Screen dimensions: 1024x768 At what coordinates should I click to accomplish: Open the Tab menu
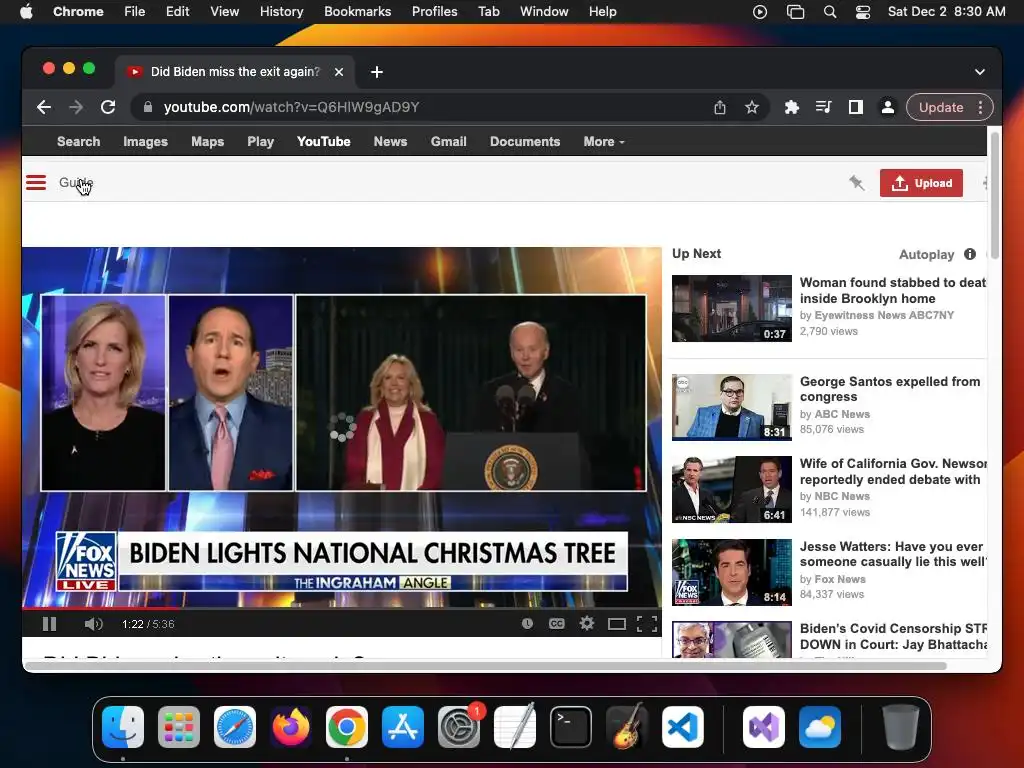[488, 12]
